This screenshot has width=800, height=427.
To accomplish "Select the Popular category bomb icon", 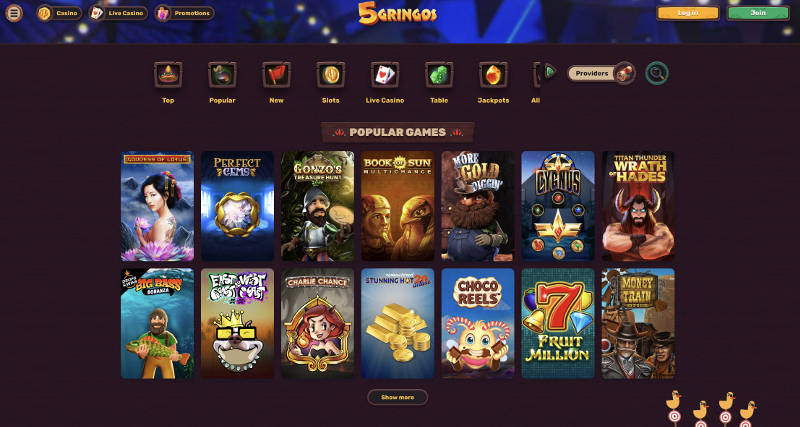I will [222, 74].
